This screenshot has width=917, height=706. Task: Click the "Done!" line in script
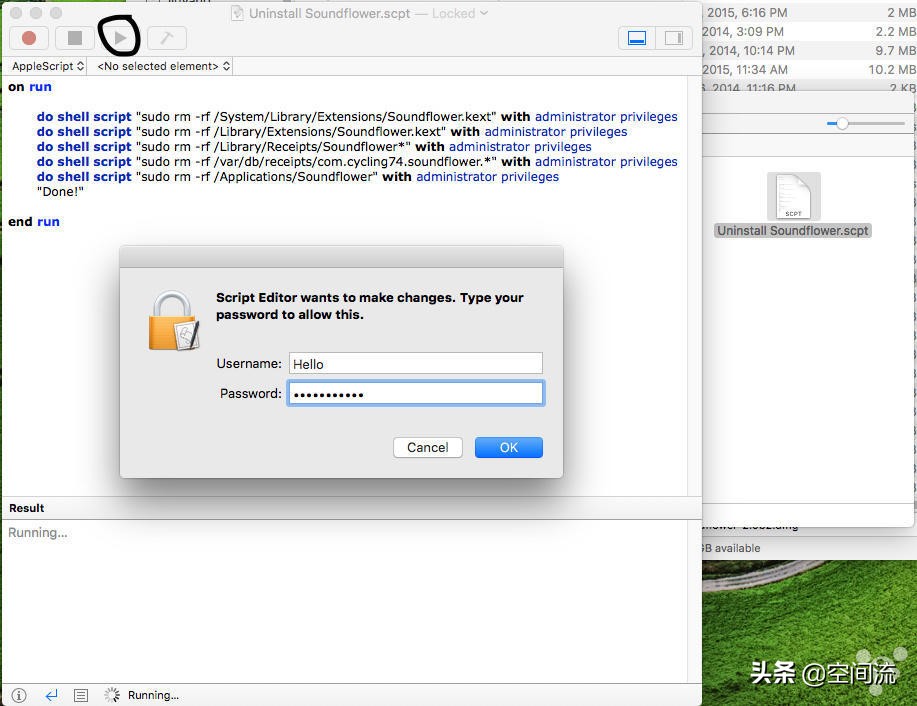pyautogui.click(x=60, y=191)
